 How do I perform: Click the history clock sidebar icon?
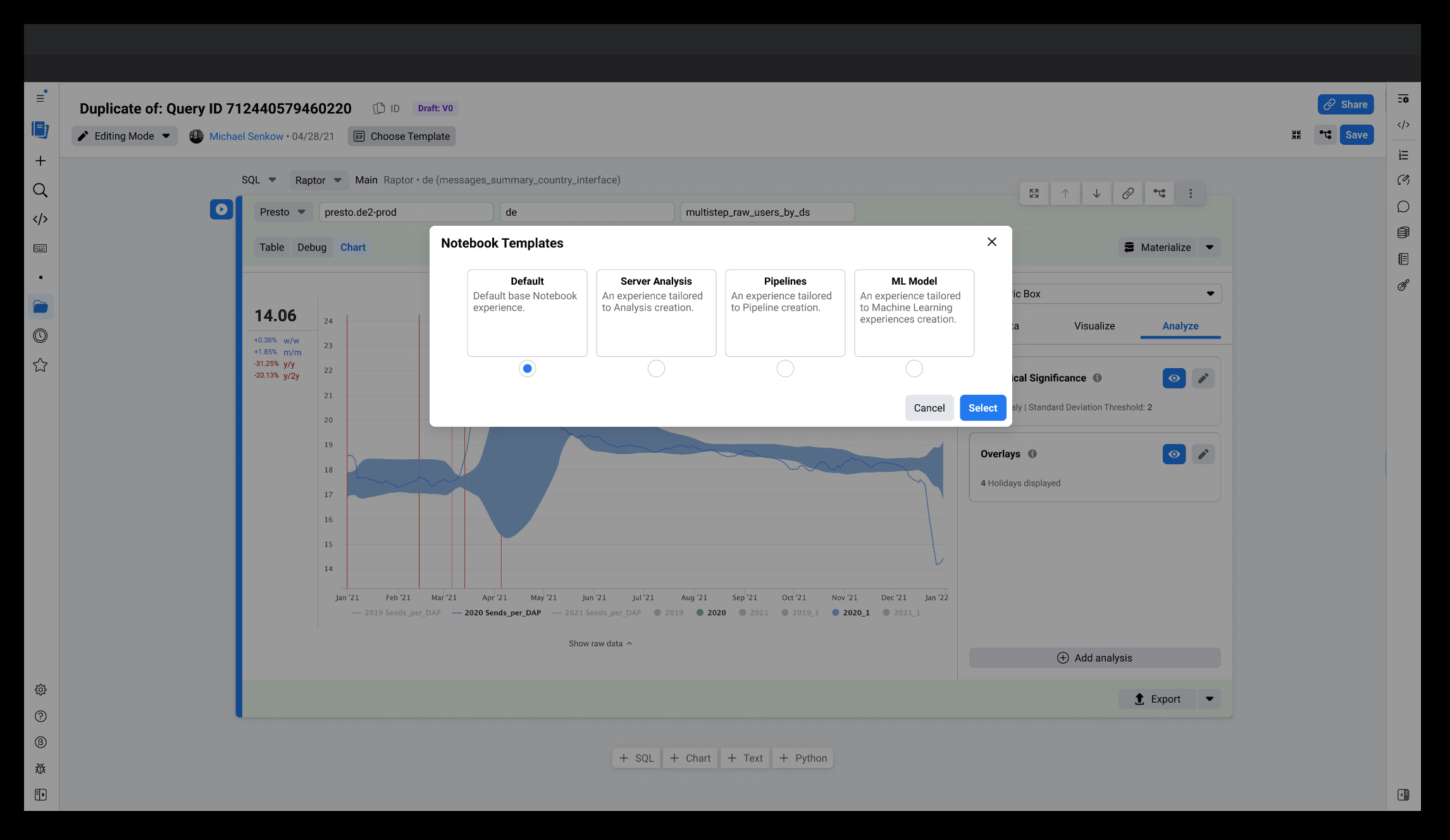click(40, 336)
